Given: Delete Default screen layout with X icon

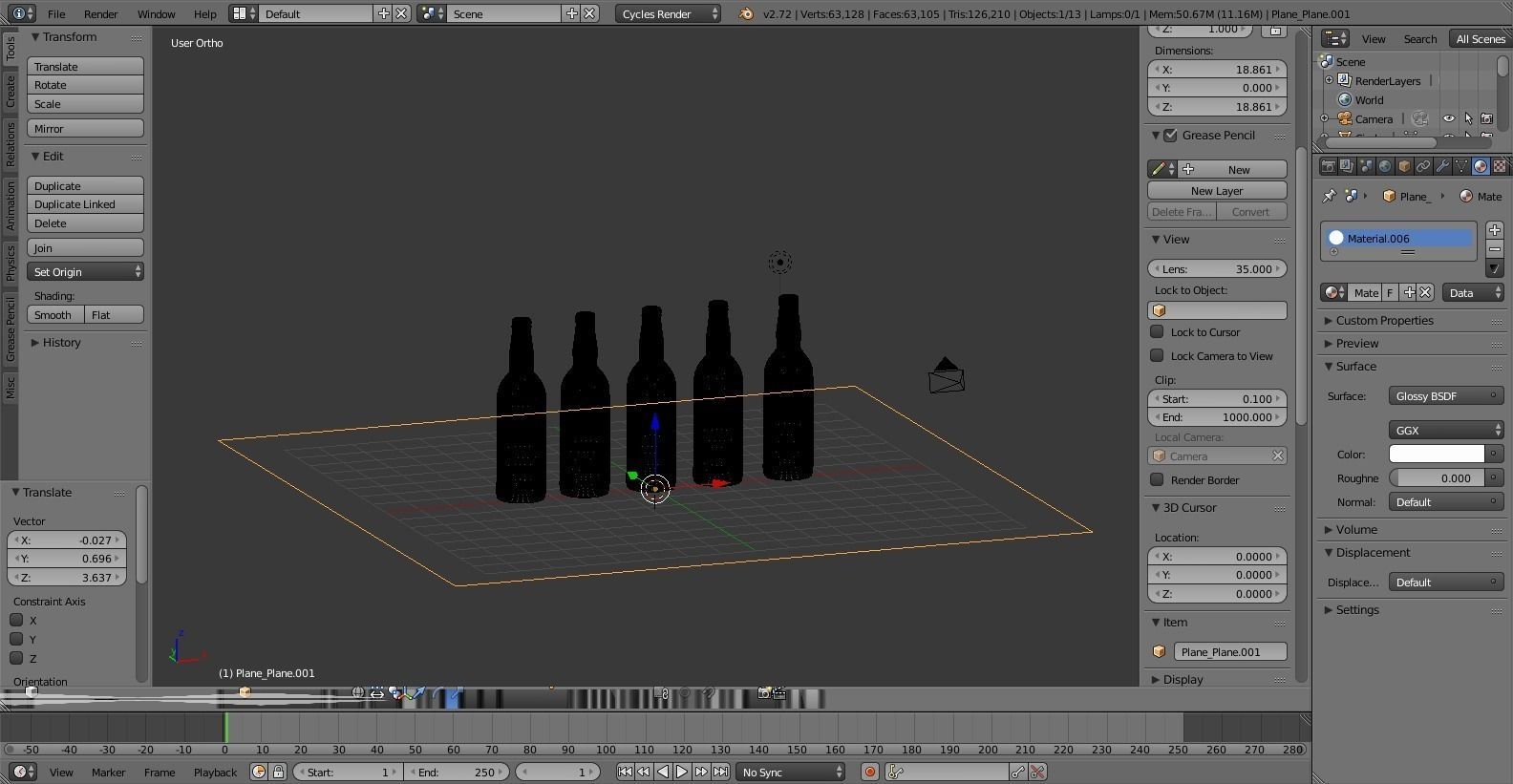Looking at the screenshot, I should [402, 13].
